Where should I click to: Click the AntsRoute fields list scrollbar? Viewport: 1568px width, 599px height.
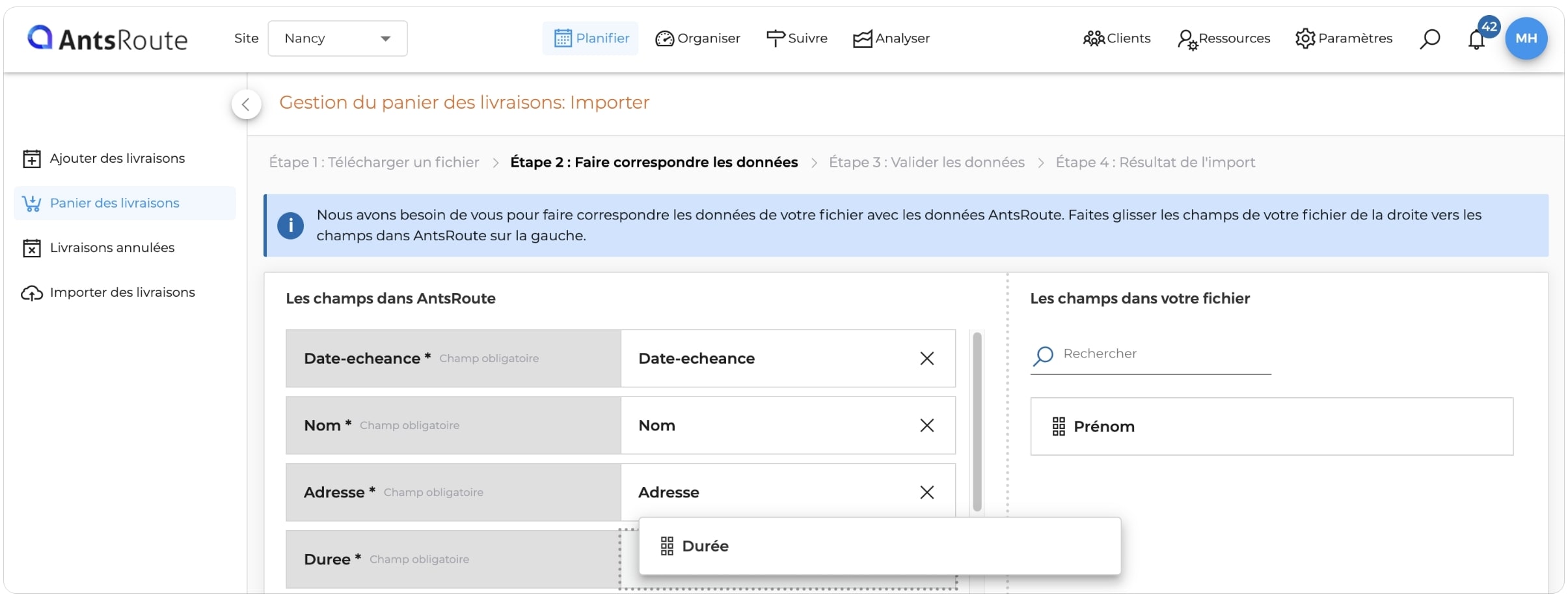tap(977, 422)
